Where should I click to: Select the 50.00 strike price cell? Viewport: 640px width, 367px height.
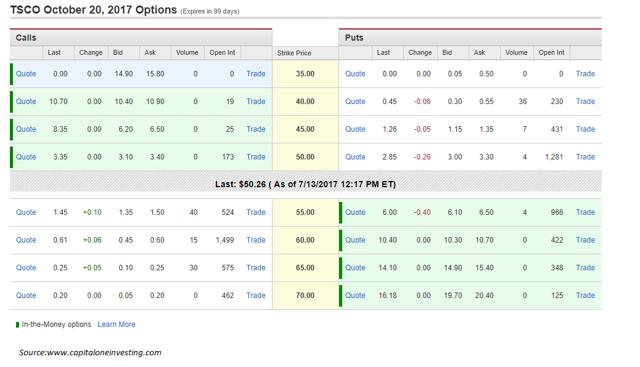pyautogui.click(x=305, y=157)
